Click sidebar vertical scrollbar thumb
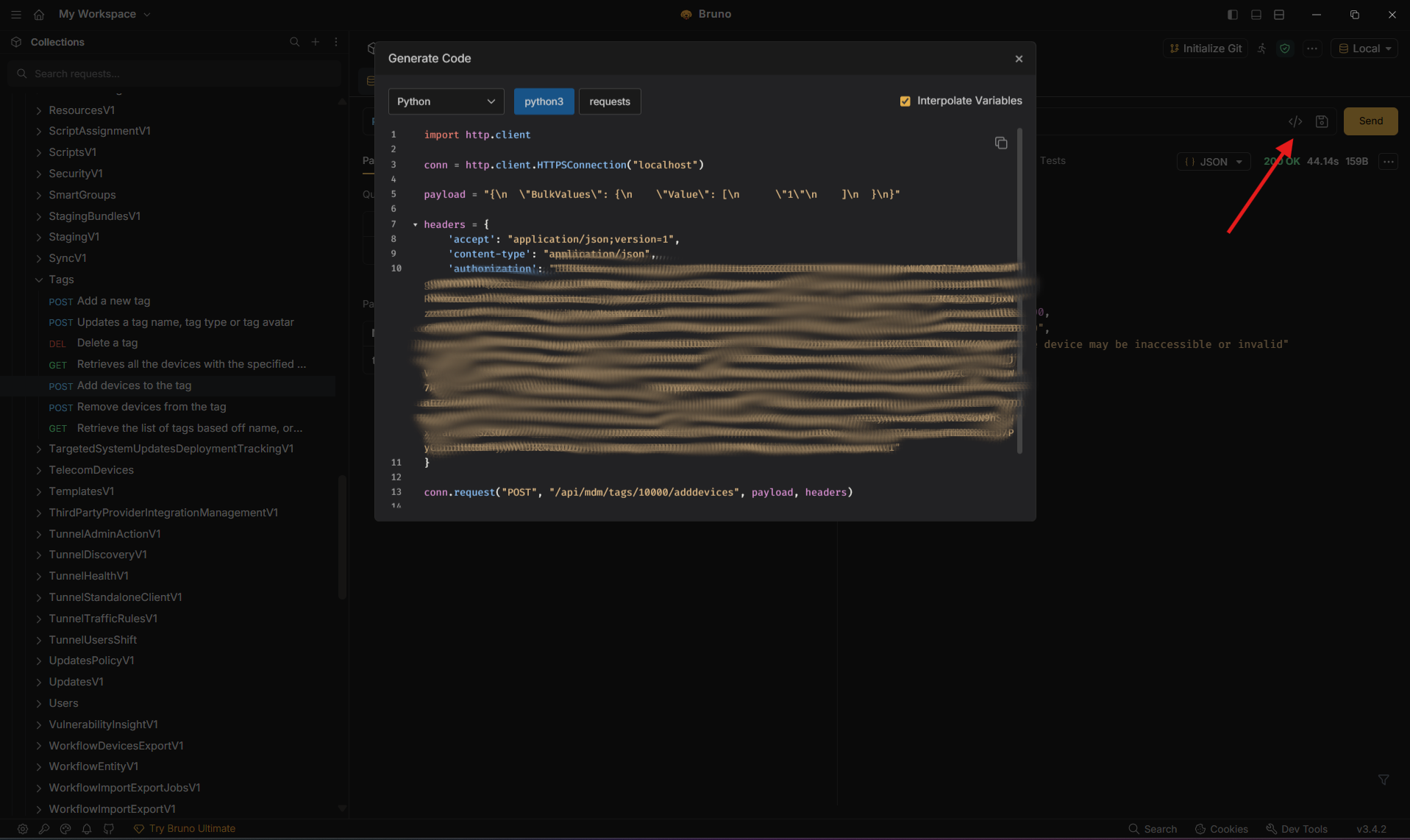The image size is (1410, 840). (x=341, y=537)
